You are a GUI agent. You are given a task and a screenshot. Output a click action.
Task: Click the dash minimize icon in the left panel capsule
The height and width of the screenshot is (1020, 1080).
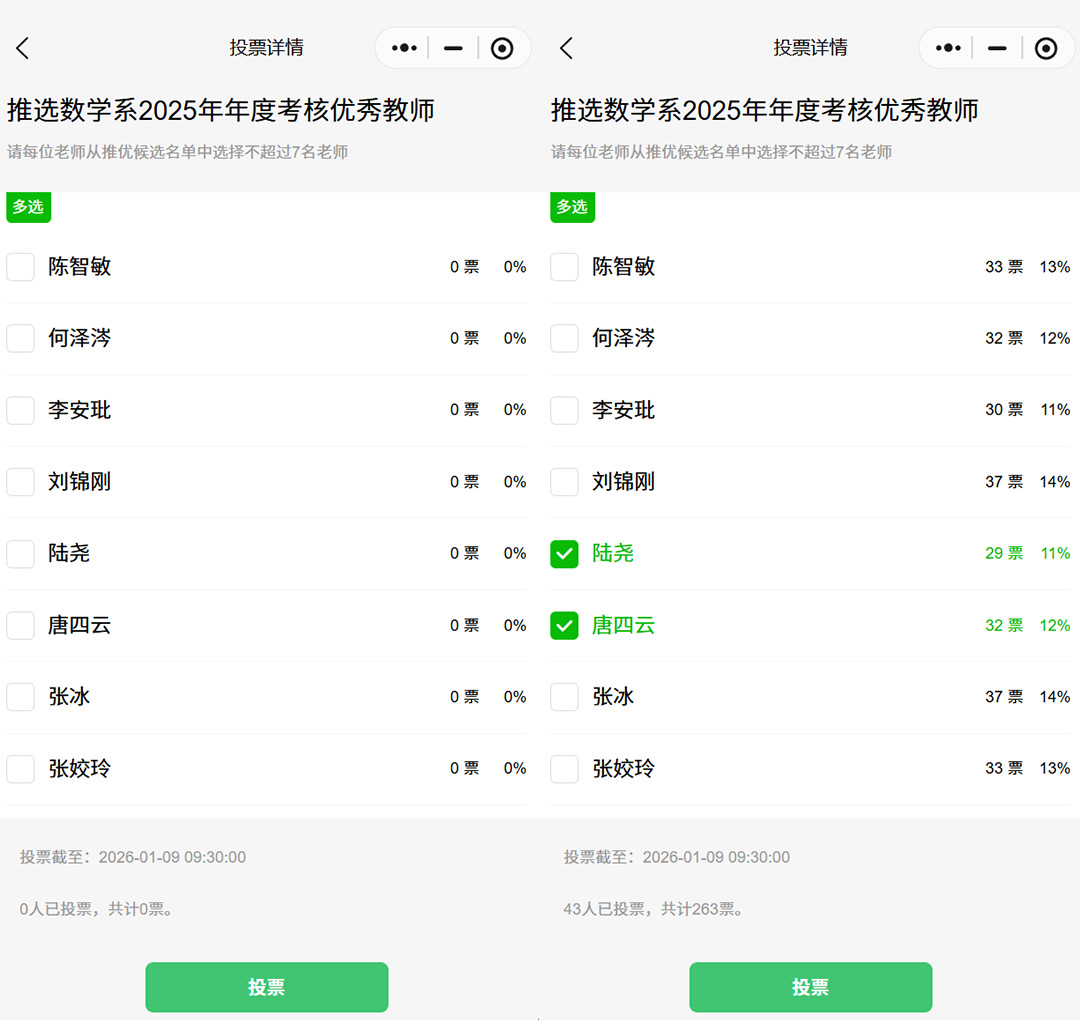[453, 48]
